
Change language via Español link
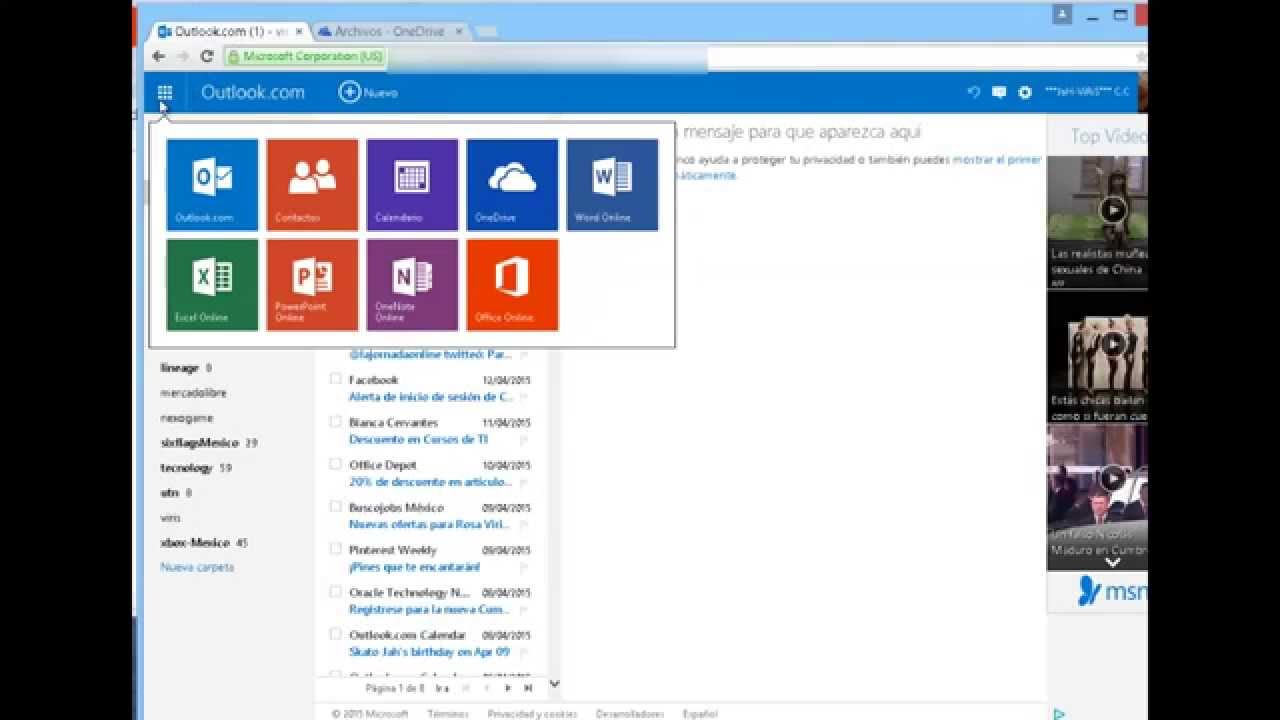[x=699, y=714]
